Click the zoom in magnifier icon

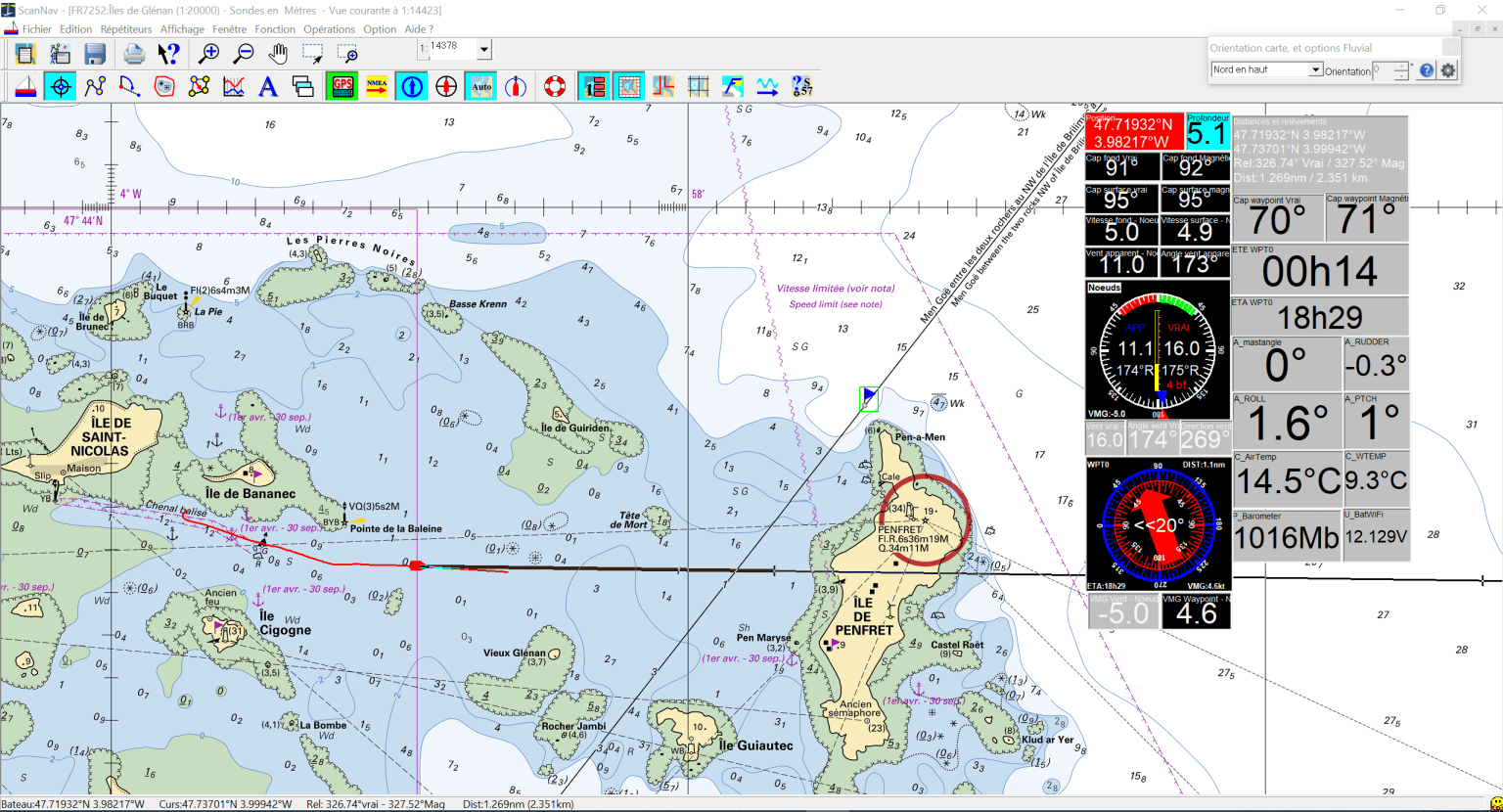pyautogui.click(x=208, y=54)
